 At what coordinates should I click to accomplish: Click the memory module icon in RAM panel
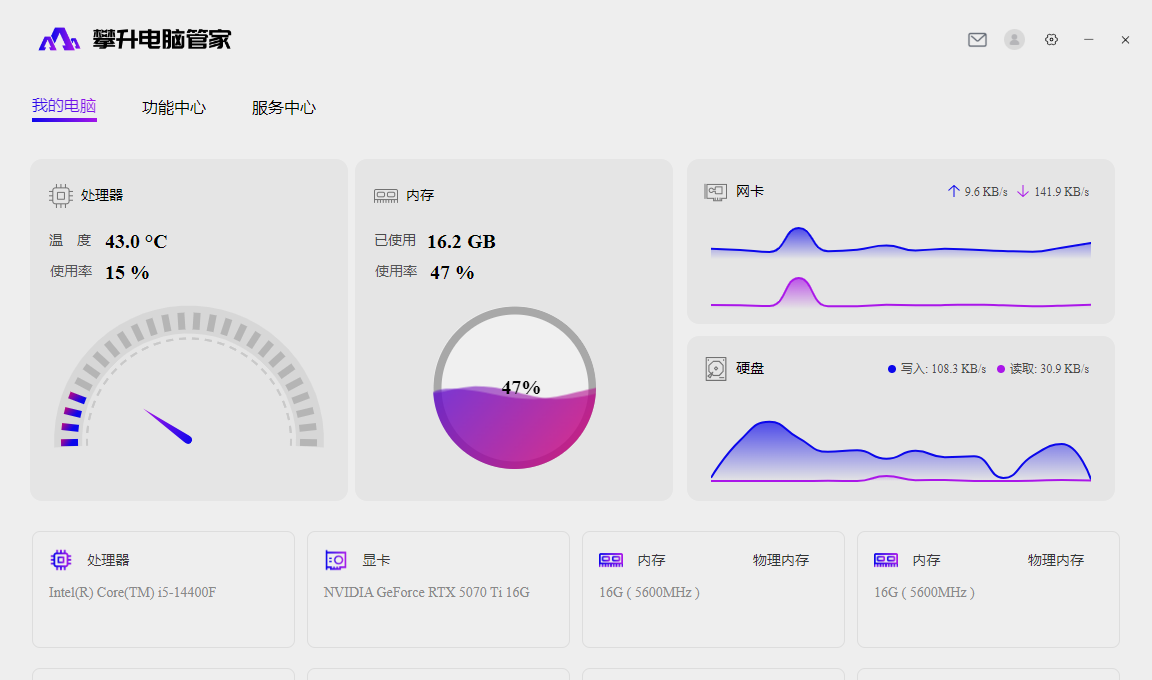click(386, 196)
